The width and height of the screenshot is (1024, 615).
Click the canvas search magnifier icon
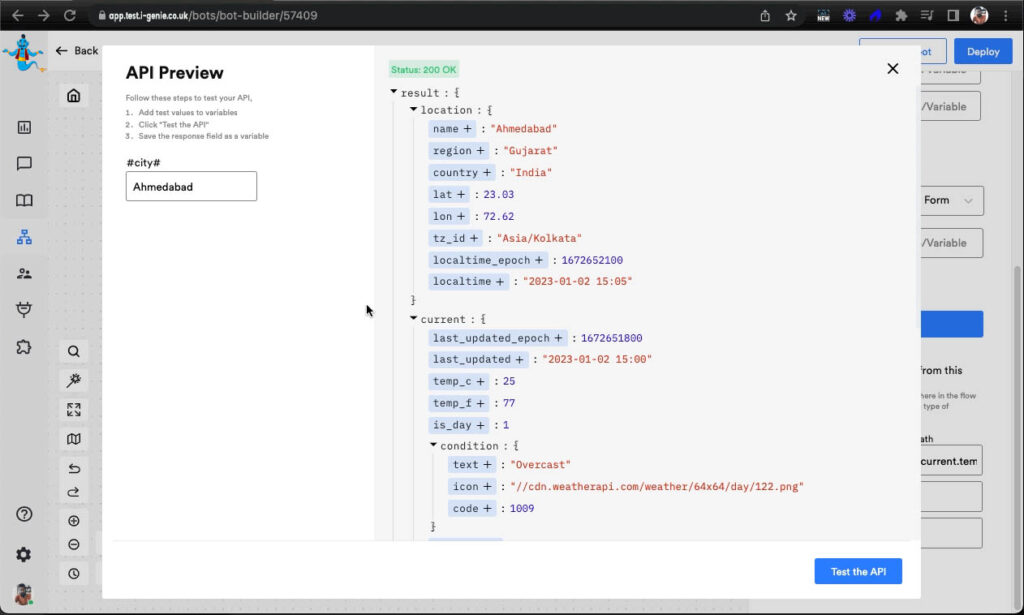[x=74, y=352]
